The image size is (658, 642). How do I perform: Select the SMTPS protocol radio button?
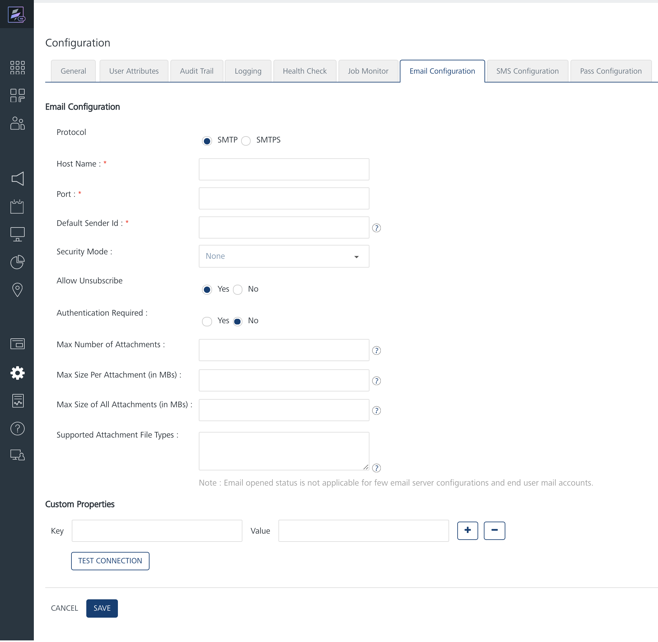coord(246,141)
